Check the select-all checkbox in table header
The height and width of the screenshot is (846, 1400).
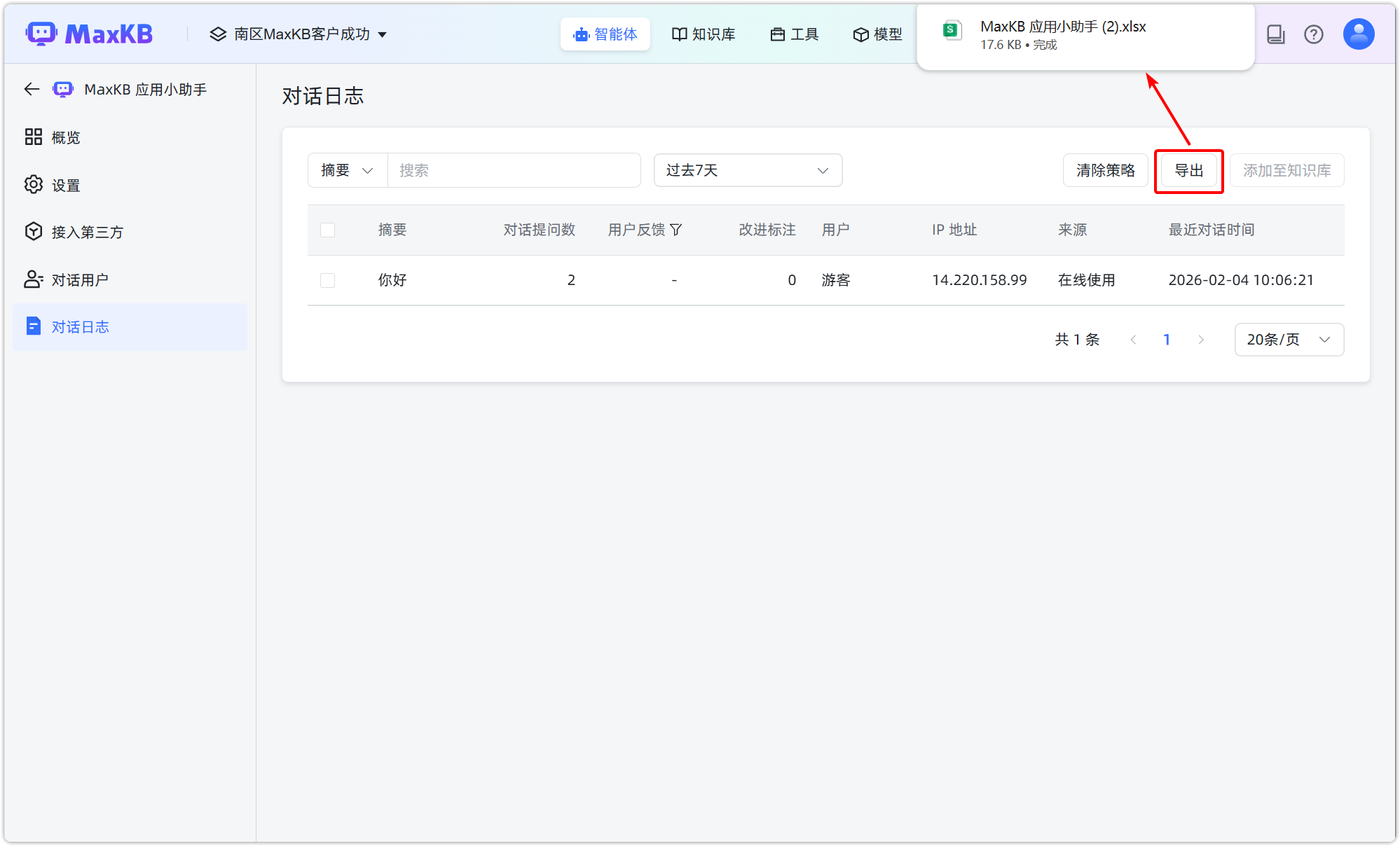click(327, 230)
